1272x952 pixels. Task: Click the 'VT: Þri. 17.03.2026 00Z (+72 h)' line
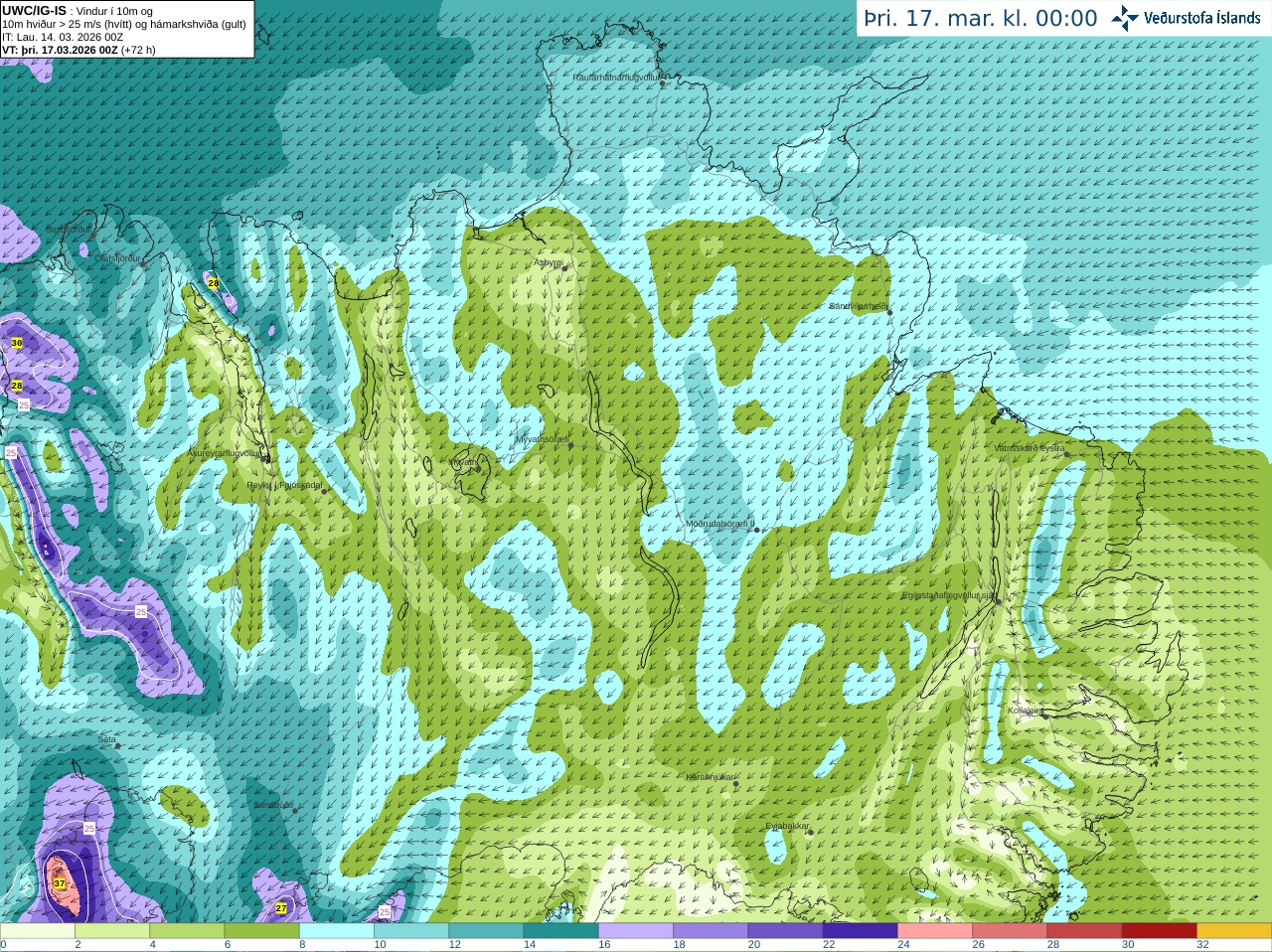pos(79,50)
